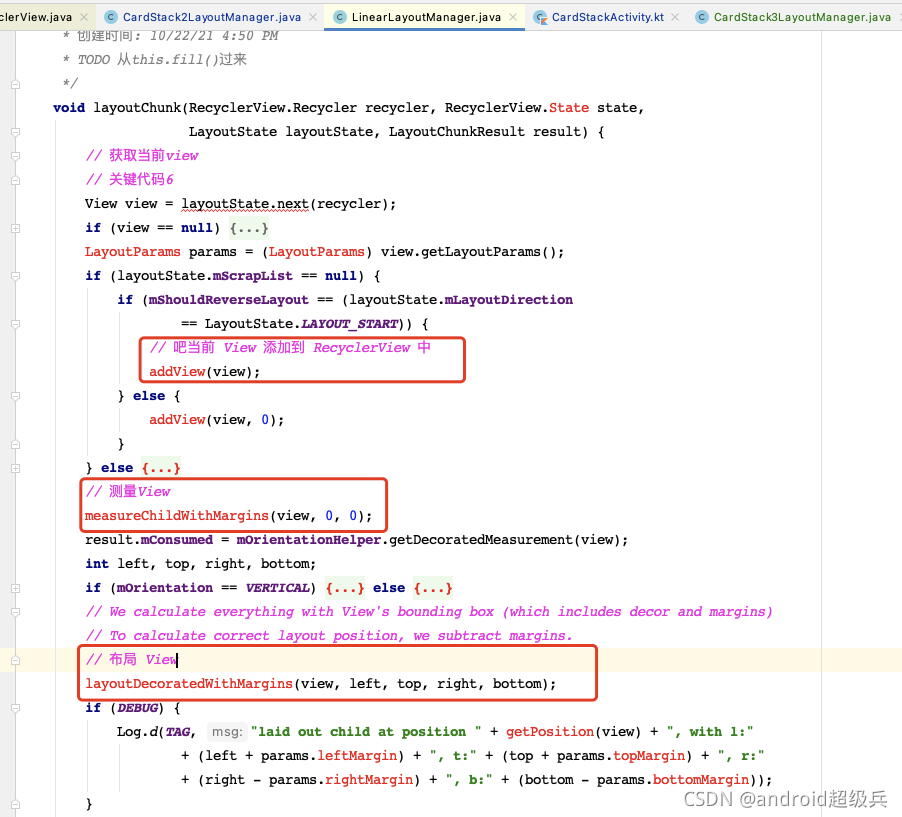Collapse the fold at LayoutState.LAYOUT_START line
Image resolution: width=902 pixels, height=817 pixels.
[16, 324]
